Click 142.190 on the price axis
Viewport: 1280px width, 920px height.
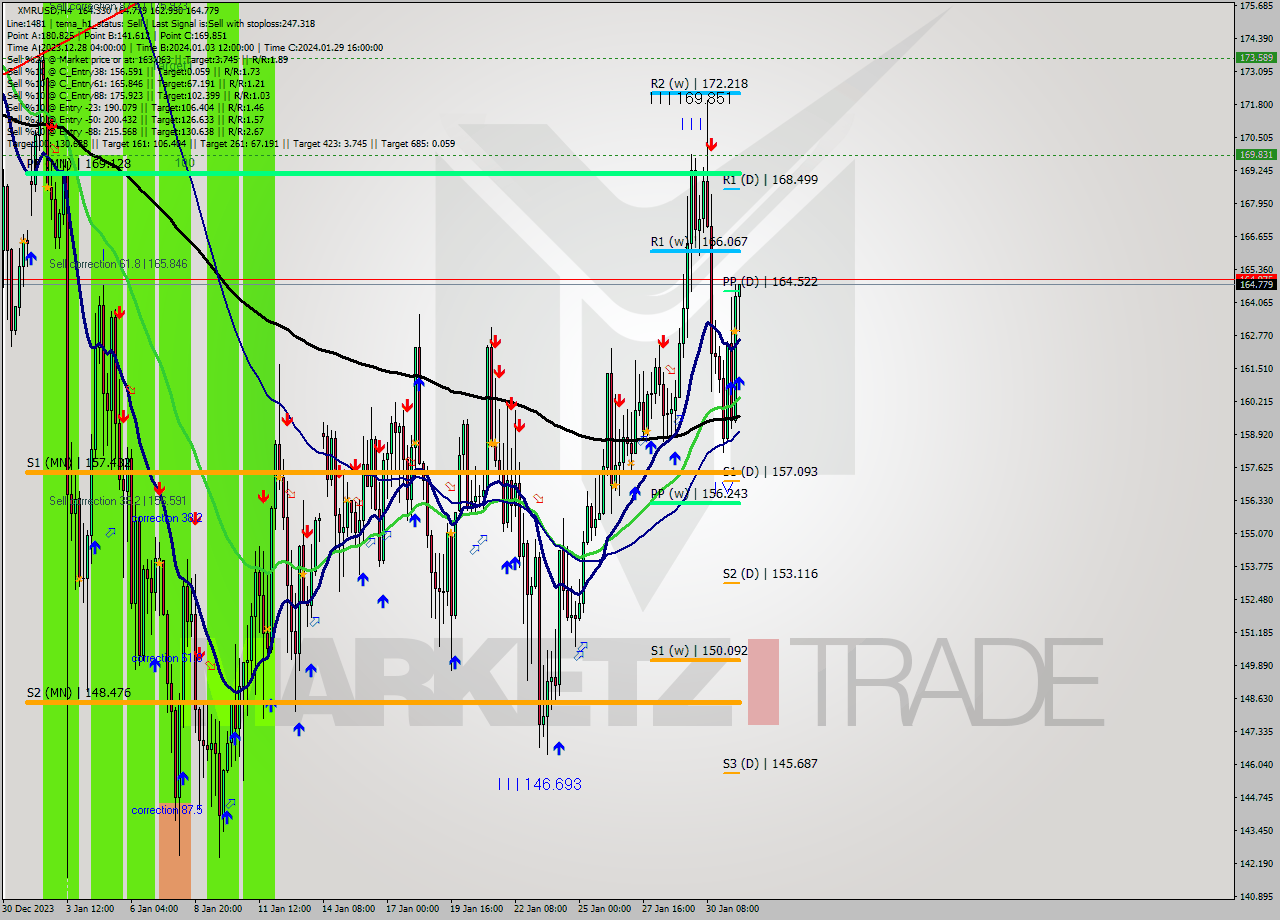pyautogui.click(x=1256, y=863)
